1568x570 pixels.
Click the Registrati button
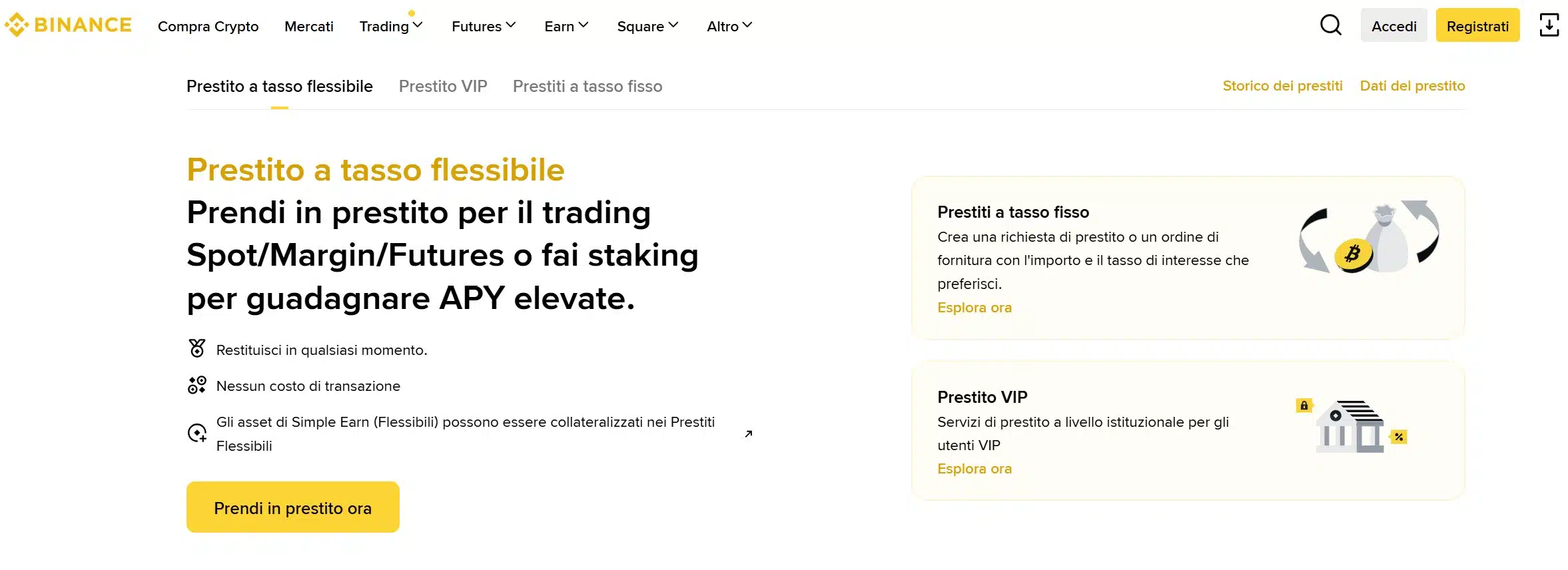click(x=1477, y=25)
